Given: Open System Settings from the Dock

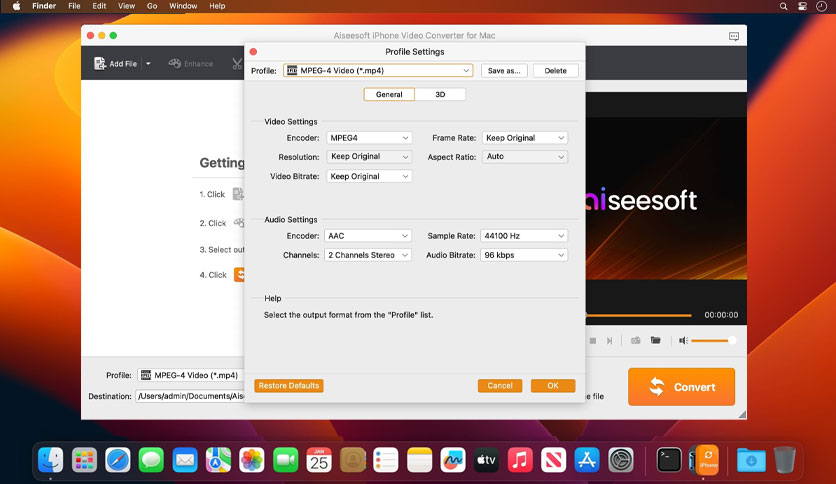Looking at the screenshot, I should (x=621, y=459).
